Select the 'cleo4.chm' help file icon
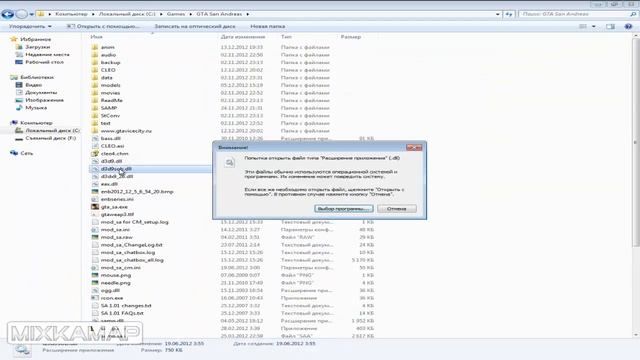Image resolution: width=640 pixels, height=360 pixels. (95, 154)
